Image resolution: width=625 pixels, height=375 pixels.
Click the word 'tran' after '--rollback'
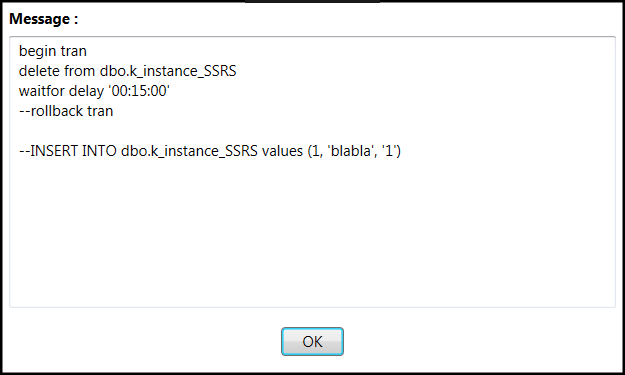point(100,111)
